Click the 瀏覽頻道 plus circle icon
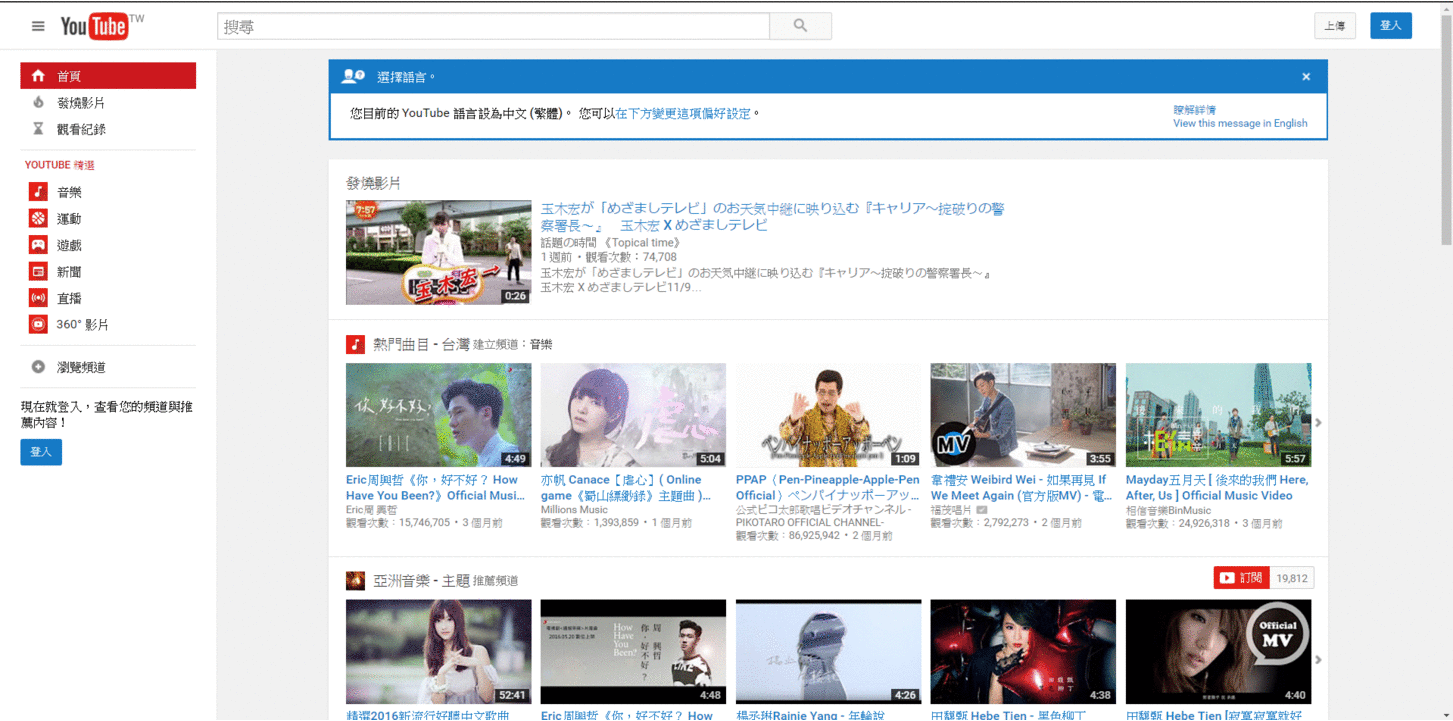Screen dimensions: 1453x721 [x=38, y=367]
